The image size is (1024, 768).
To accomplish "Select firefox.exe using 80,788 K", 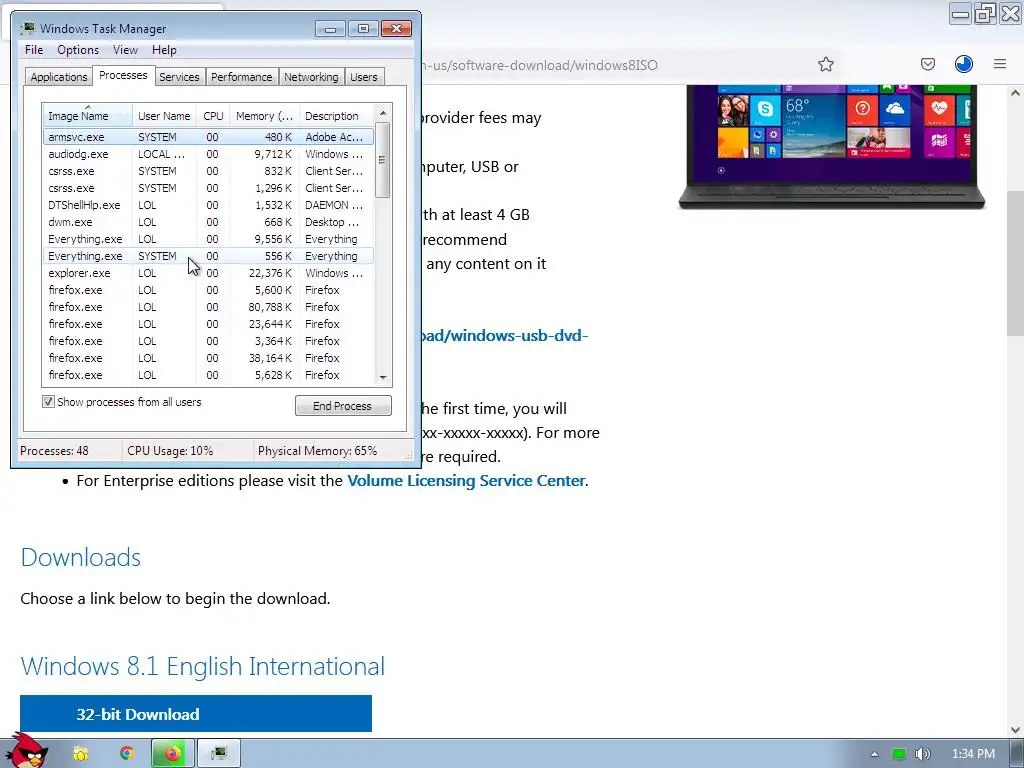I will [x=208, y=307].
